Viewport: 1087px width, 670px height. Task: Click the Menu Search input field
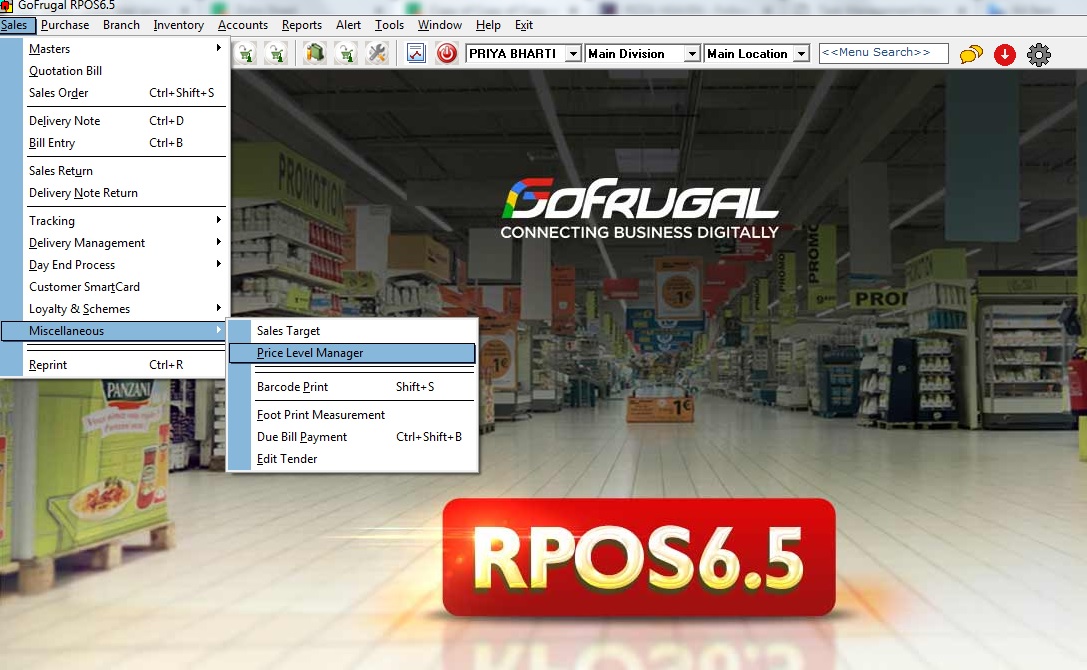point(883,53)
